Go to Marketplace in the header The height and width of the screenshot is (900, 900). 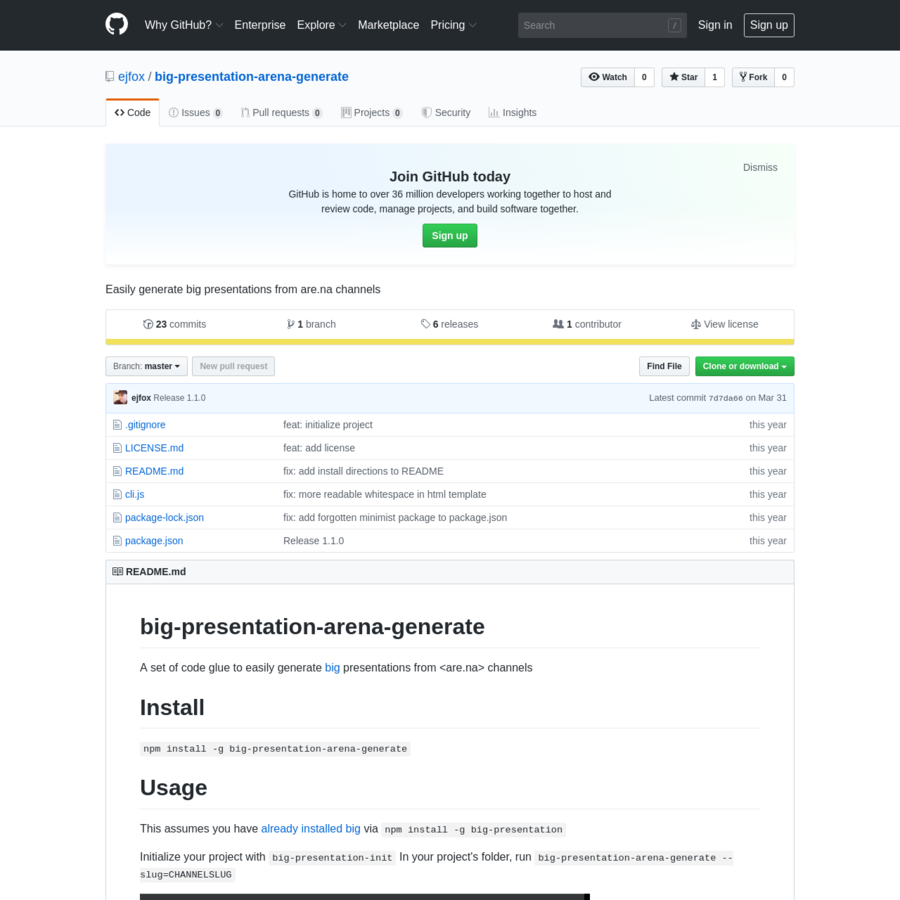(x=389, y=25)
